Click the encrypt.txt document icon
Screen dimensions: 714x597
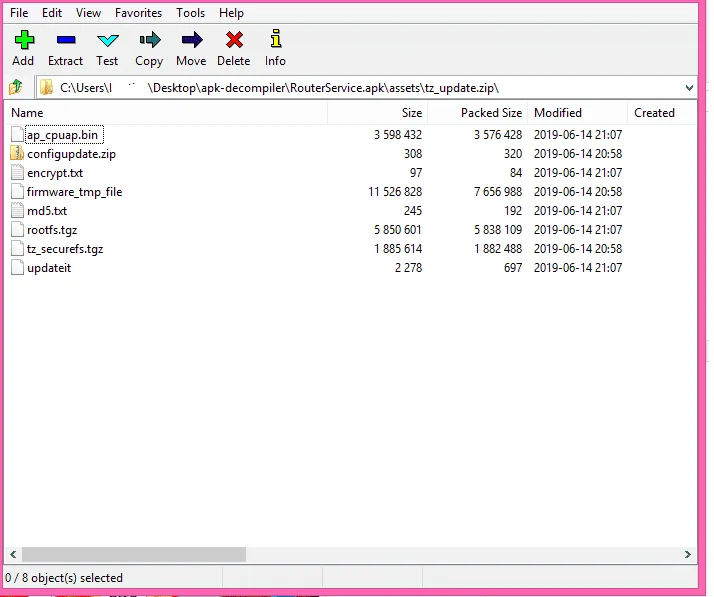click(x=17, y=173)
